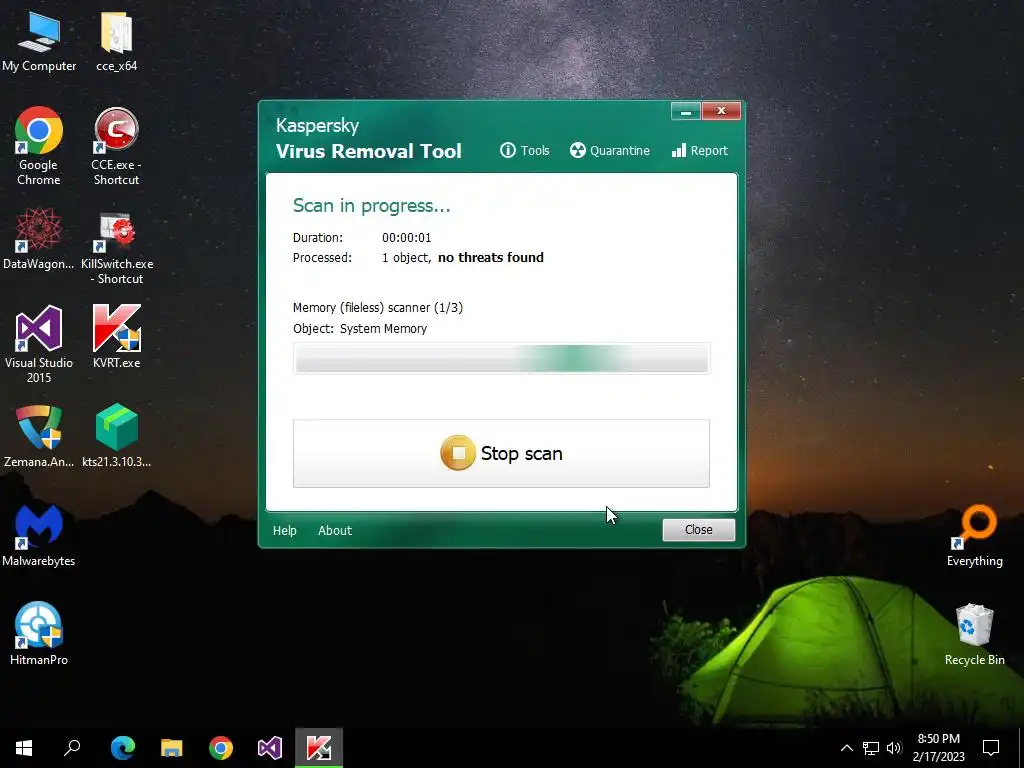The image size is (1024, 768).
Task: Select kts21.3.10.3... installer icon
Action: click(116, 436)
